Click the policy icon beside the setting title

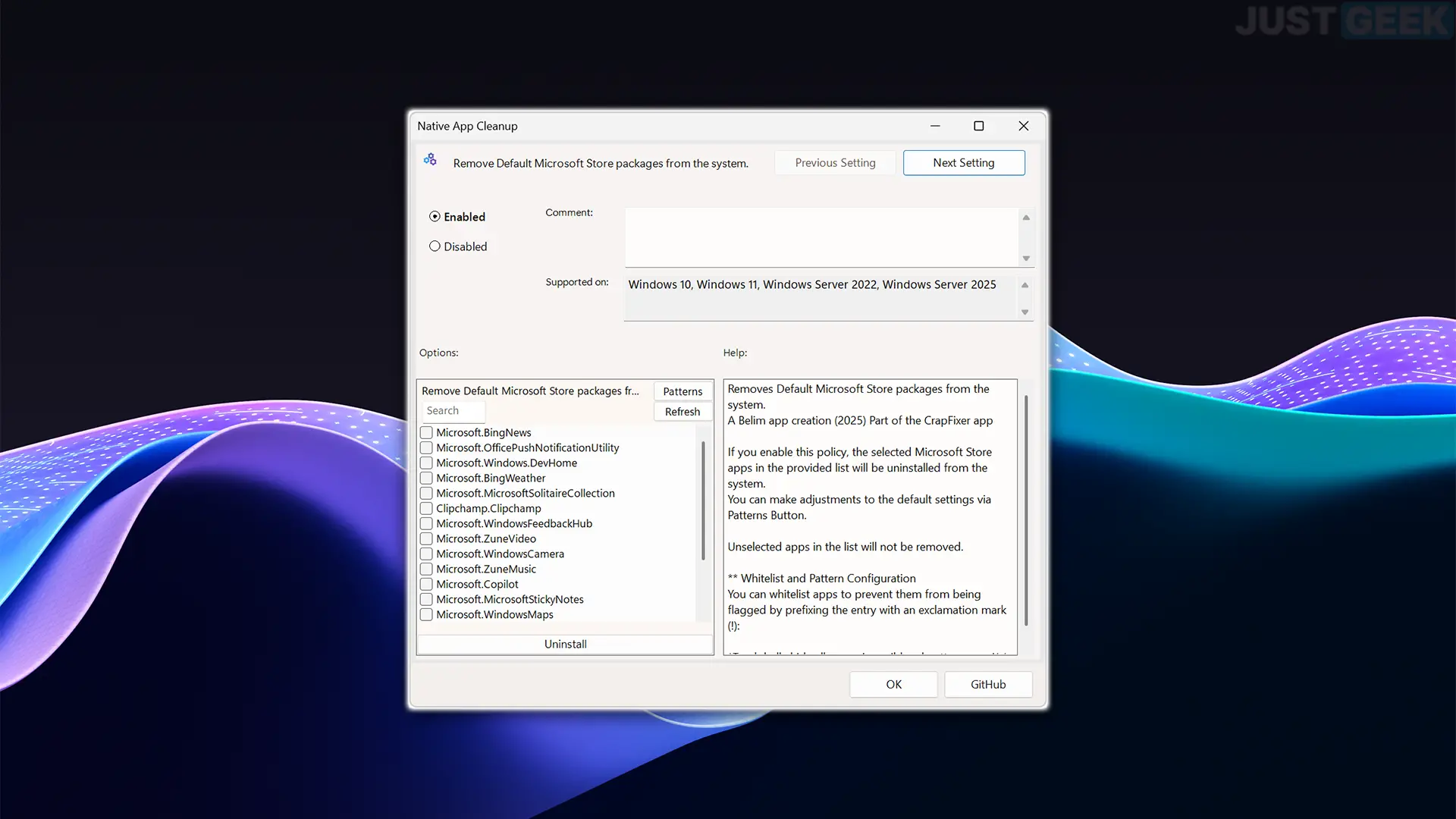(x=430, y=159)
